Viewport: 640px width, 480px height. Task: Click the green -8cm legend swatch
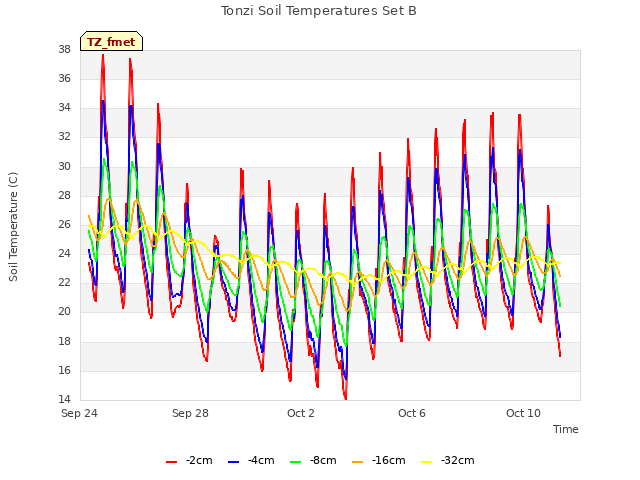coord(296,462)
